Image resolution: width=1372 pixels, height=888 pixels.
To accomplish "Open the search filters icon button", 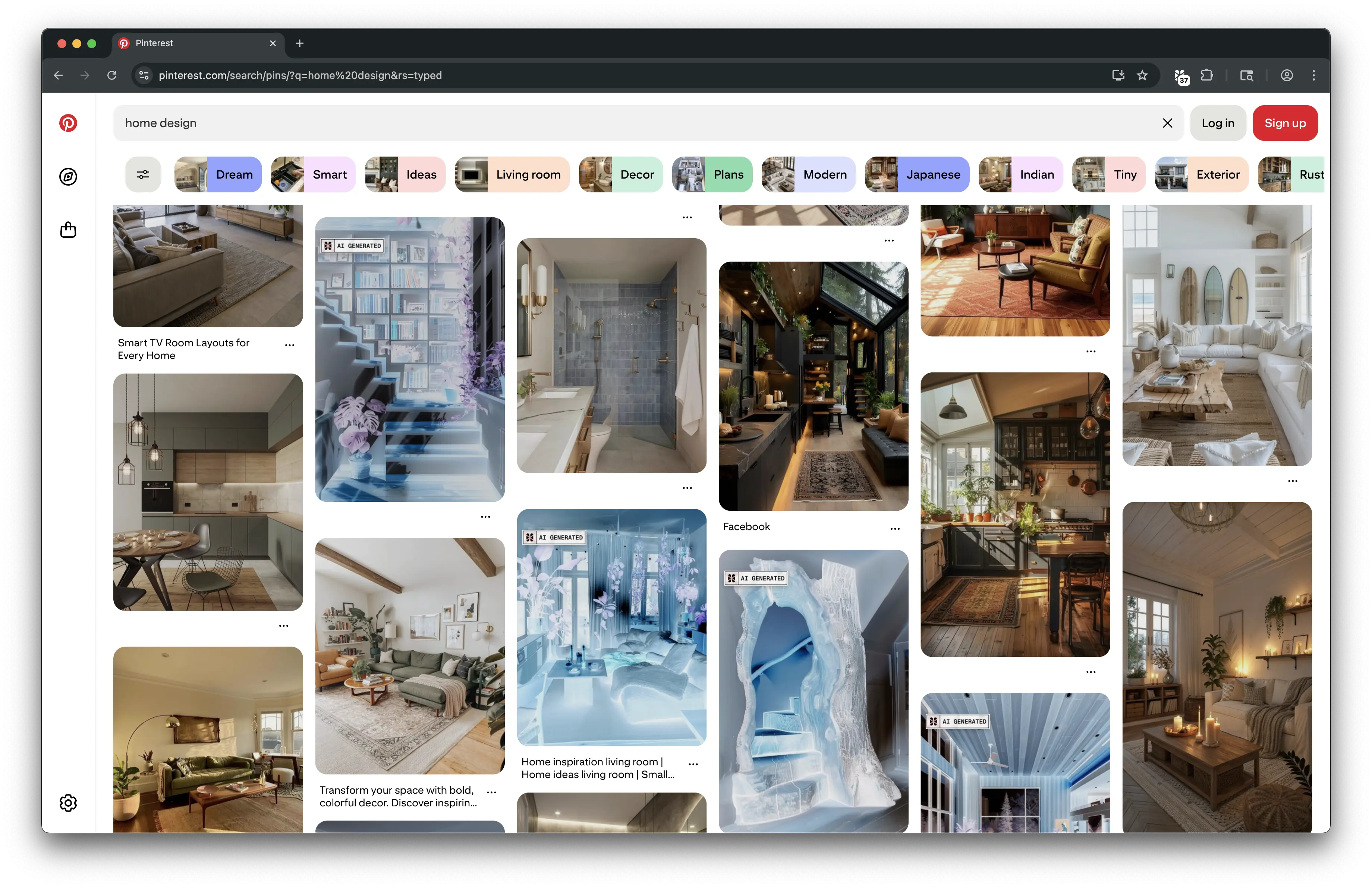I will tap(143, 174).
